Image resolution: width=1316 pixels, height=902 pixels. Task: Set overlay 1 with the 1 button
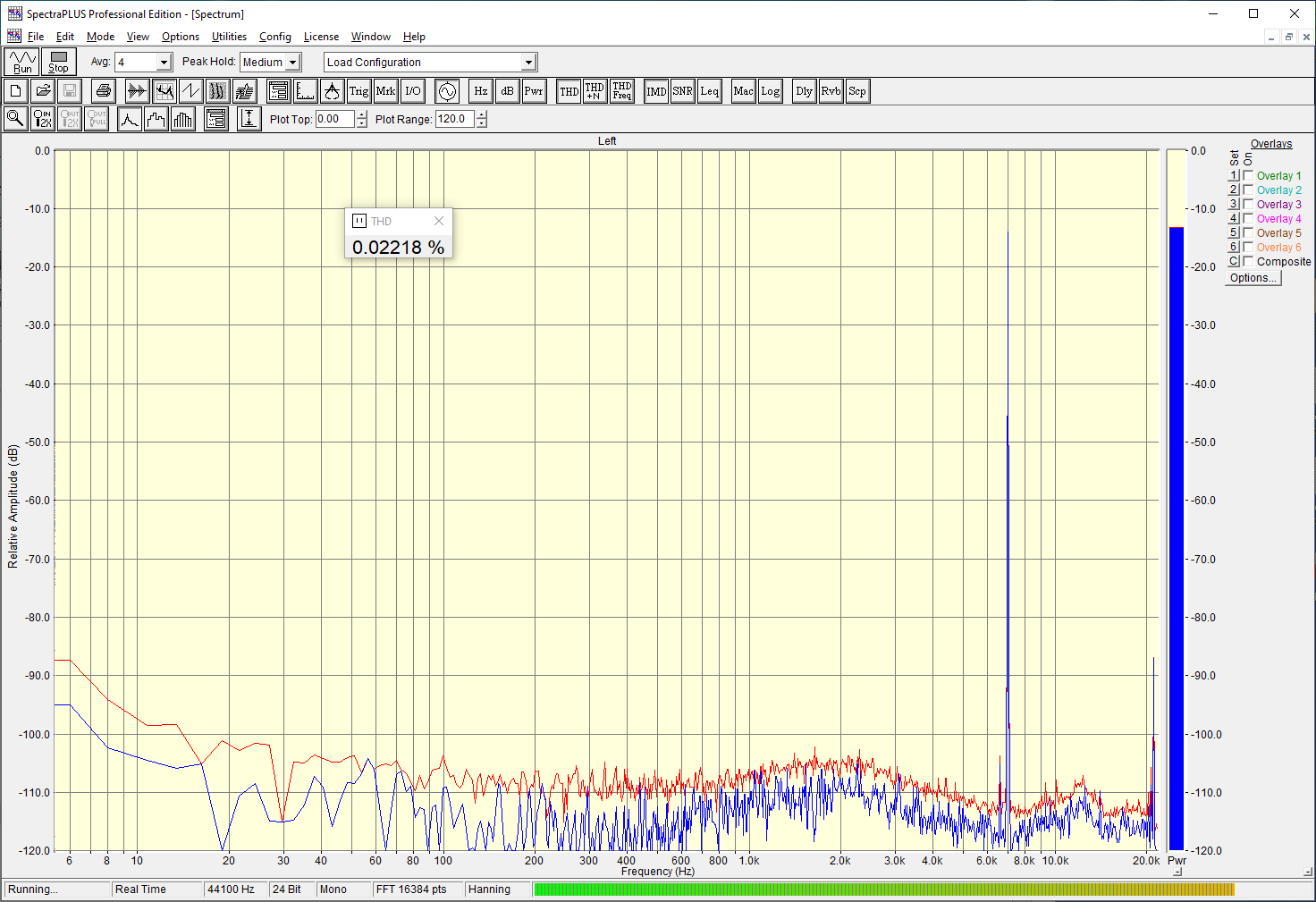point(1234,175)
